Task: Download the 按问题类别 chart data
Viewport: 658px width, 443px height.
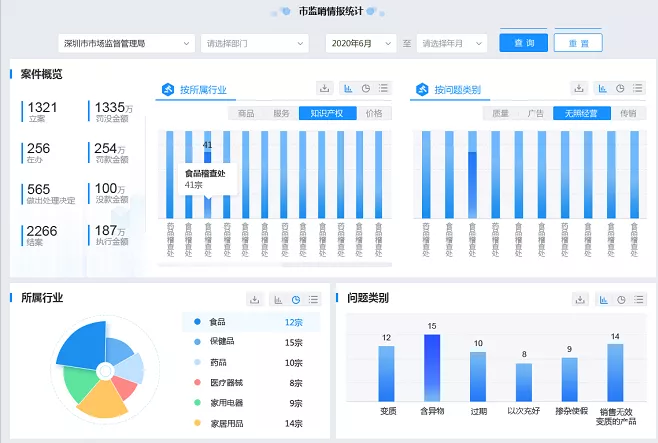Action: pos(578,88)
